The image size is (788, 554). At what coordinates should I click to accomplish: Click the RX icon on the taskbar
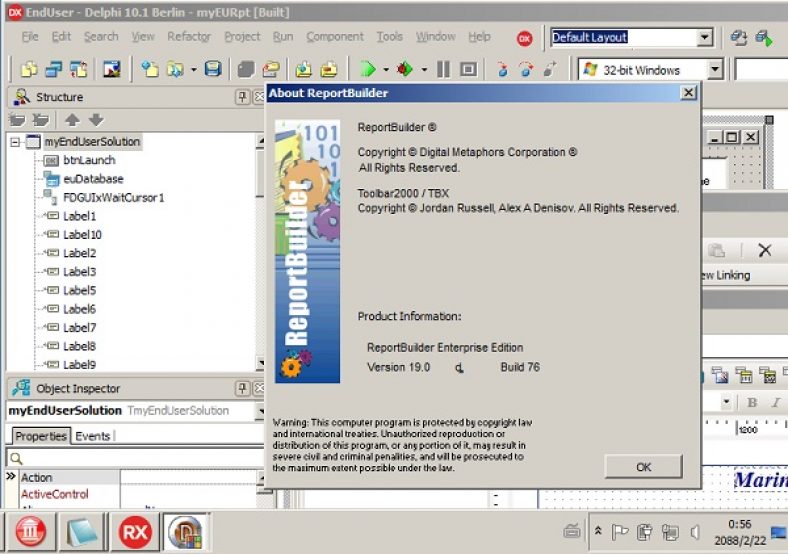[x=135, y=532]
